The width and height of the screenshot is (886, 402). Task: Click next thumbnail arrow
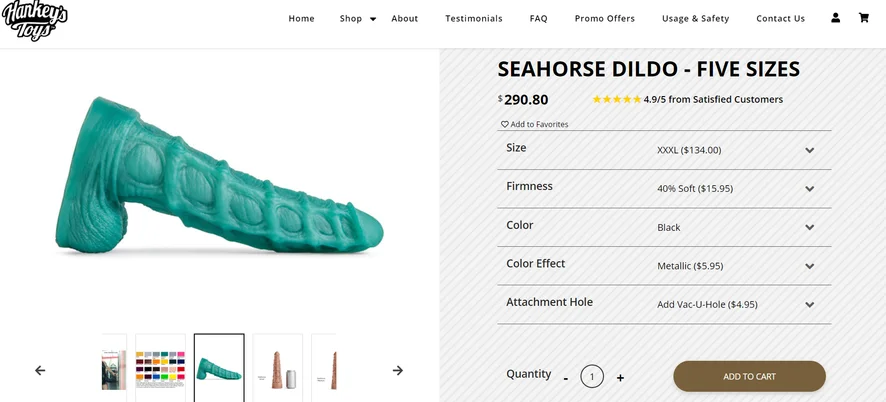pos(397,370)
